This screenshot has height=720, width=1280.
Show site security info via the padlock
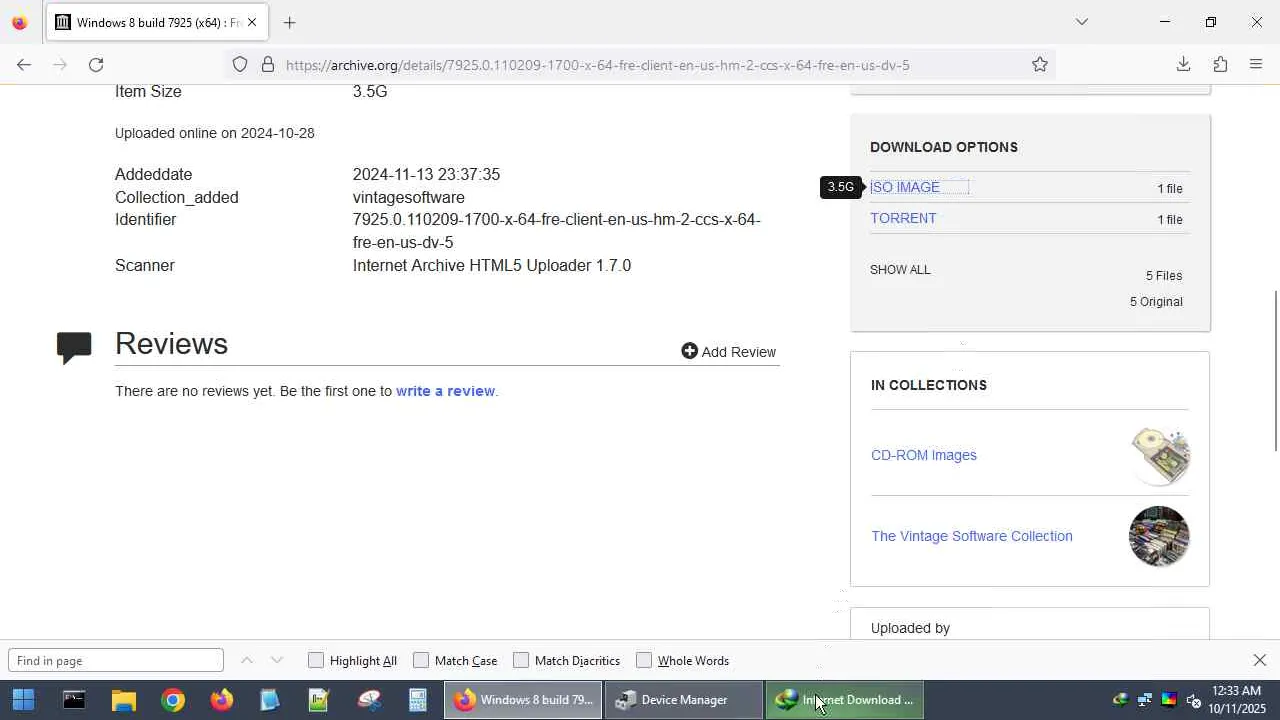click(x=268, y=65)
